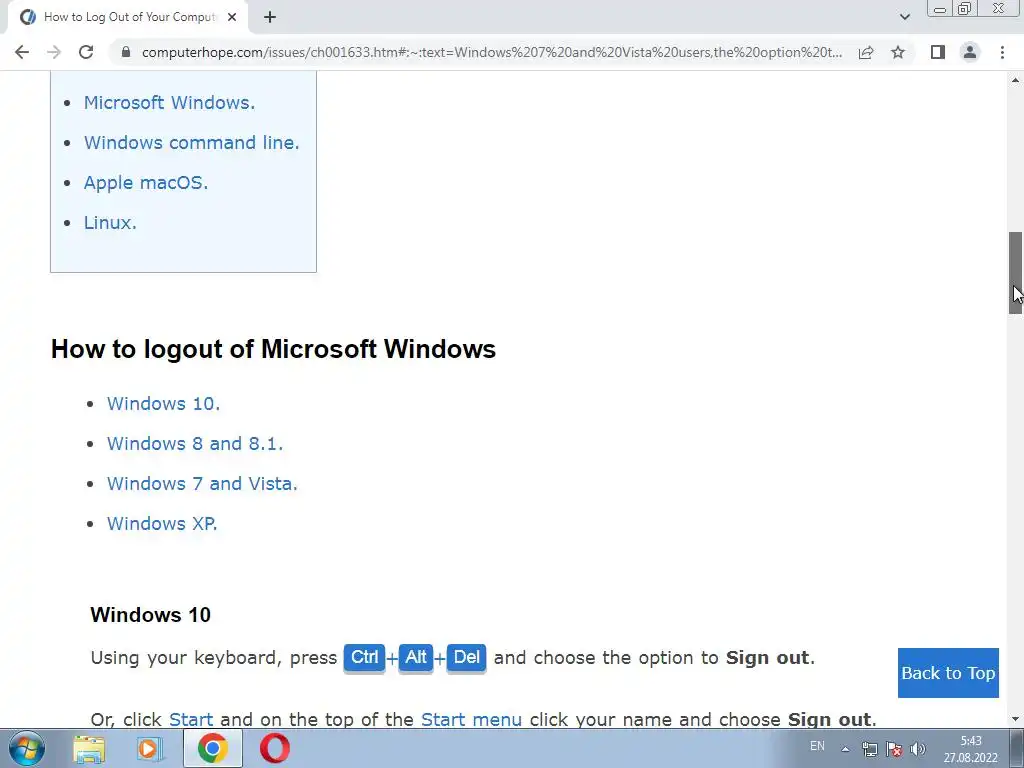Open the Windows Start orb
Image resolution: width=1024 pixels, height=768 pixels.
pyautogui.click(x=26, y=748)
